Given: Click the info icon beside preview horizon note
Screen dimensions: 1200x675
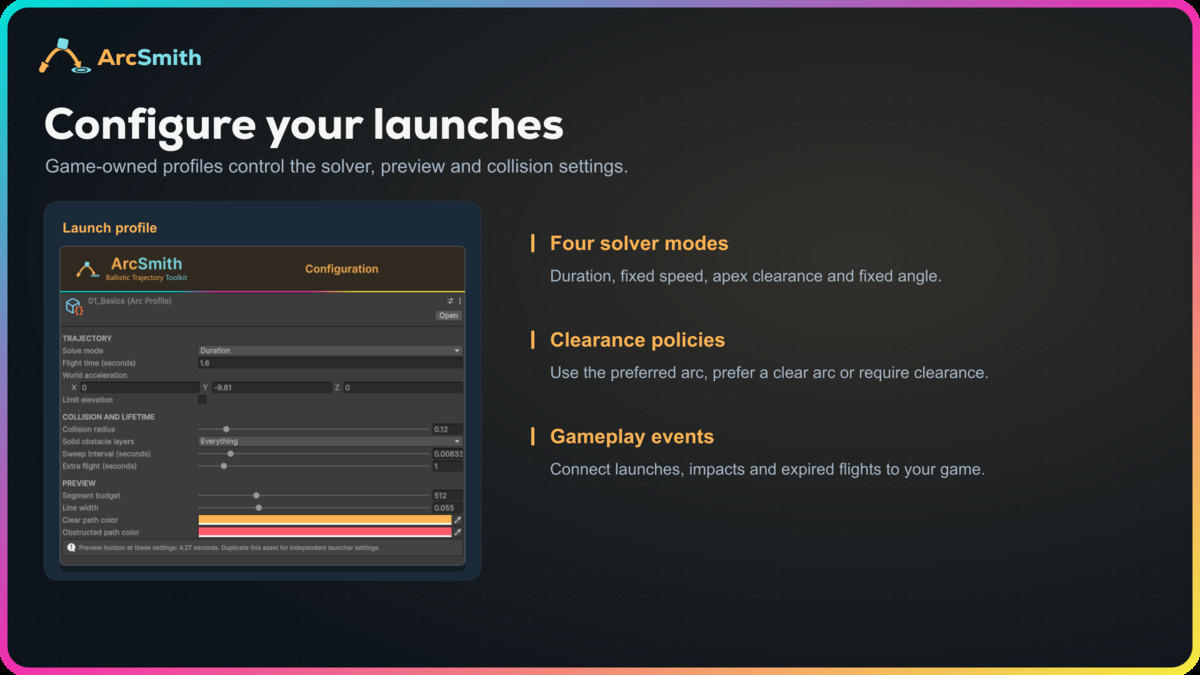Looking at the screenshot, I should [71, 548].
